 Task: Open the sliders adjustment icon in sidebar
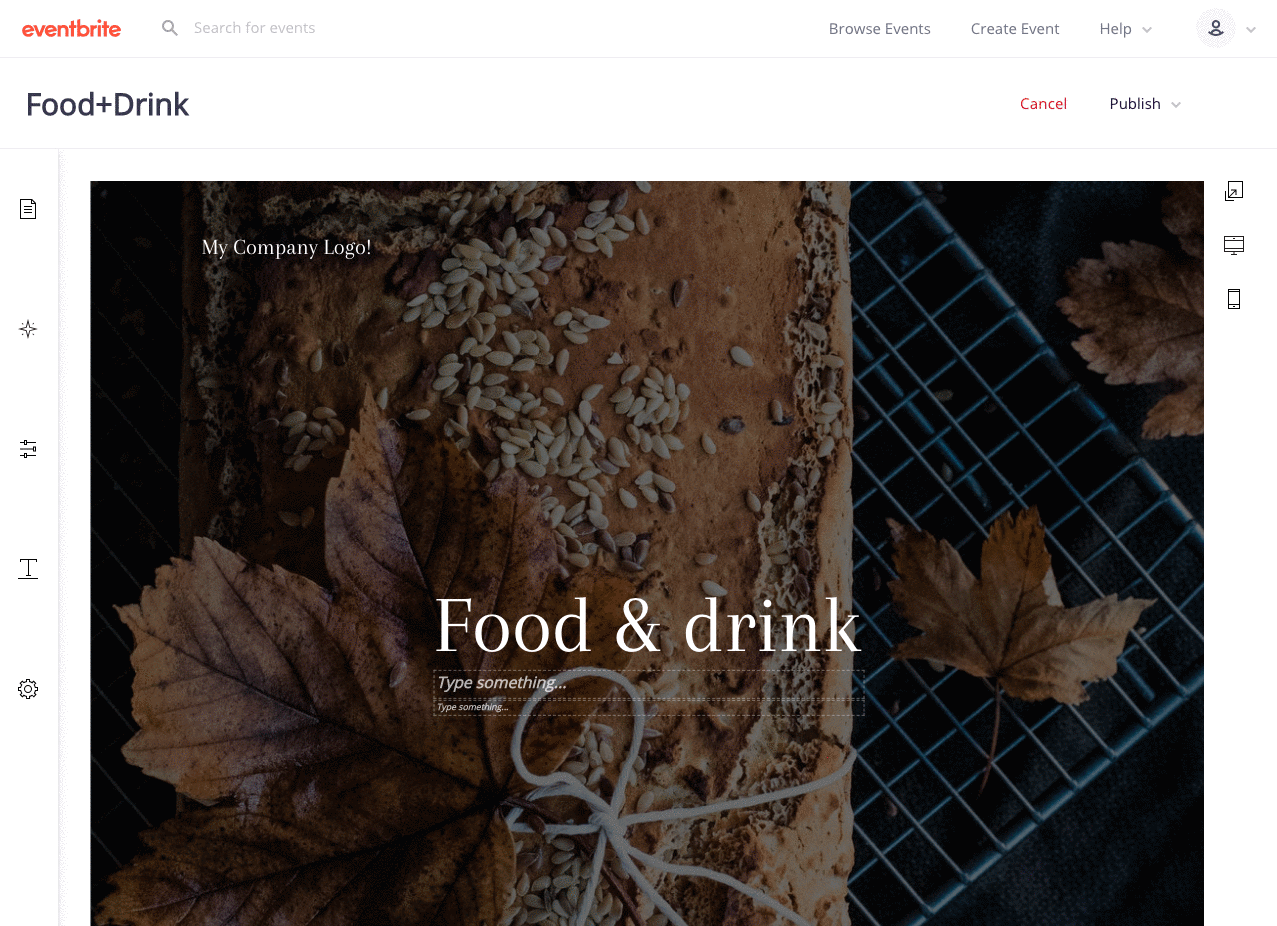point(28,449)
